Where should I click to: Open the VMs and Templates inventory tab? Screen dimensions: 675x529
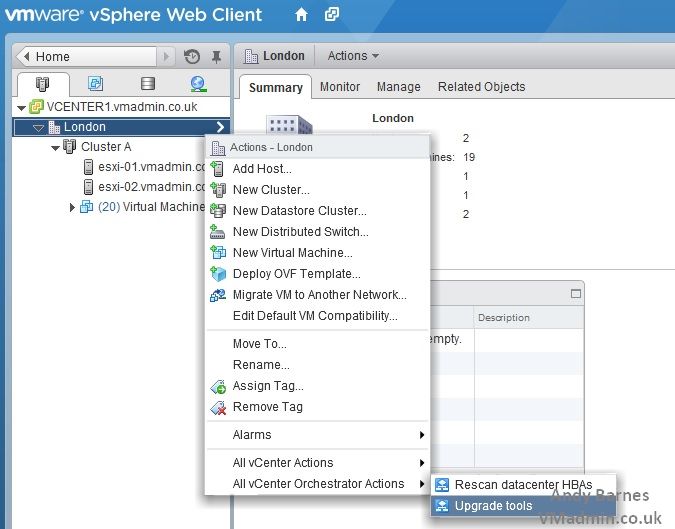[96, 84]
